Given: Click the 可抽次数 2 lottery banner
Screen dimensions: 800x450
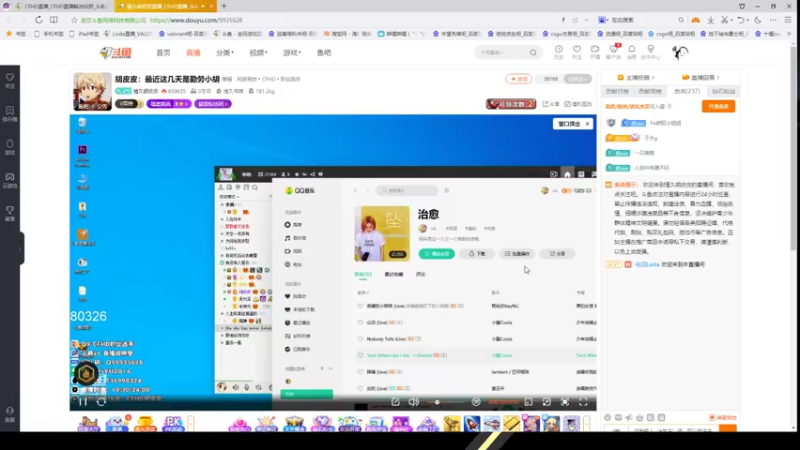Looking at the screenshot, I should [x=511, y=104].
